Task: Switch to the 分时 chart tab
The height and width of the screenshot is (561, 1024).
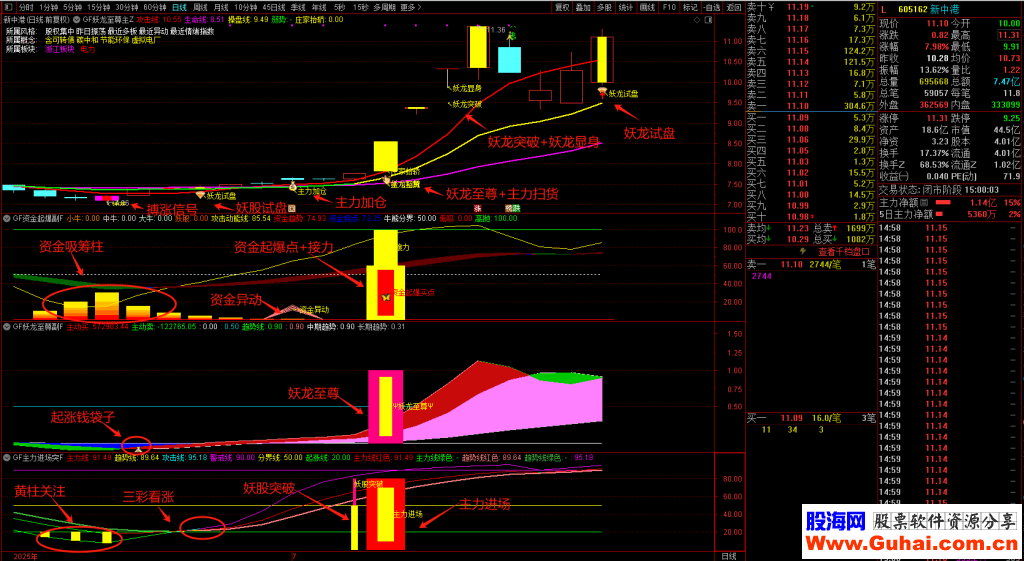Action: 26,8
